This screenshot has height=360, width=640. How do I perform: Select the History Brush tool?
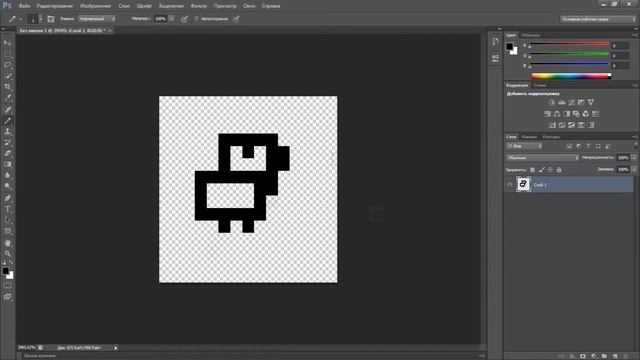point(7,142)
